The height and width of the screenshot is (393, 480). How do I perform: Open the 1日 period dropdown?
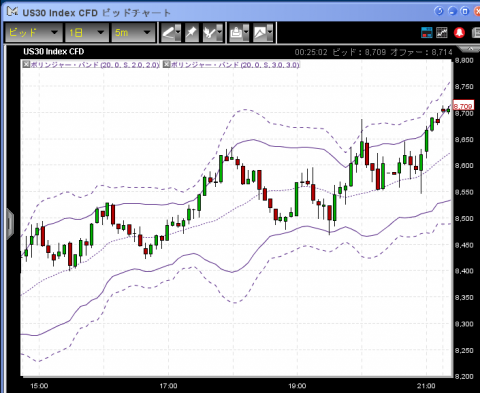tap(87, 33)
